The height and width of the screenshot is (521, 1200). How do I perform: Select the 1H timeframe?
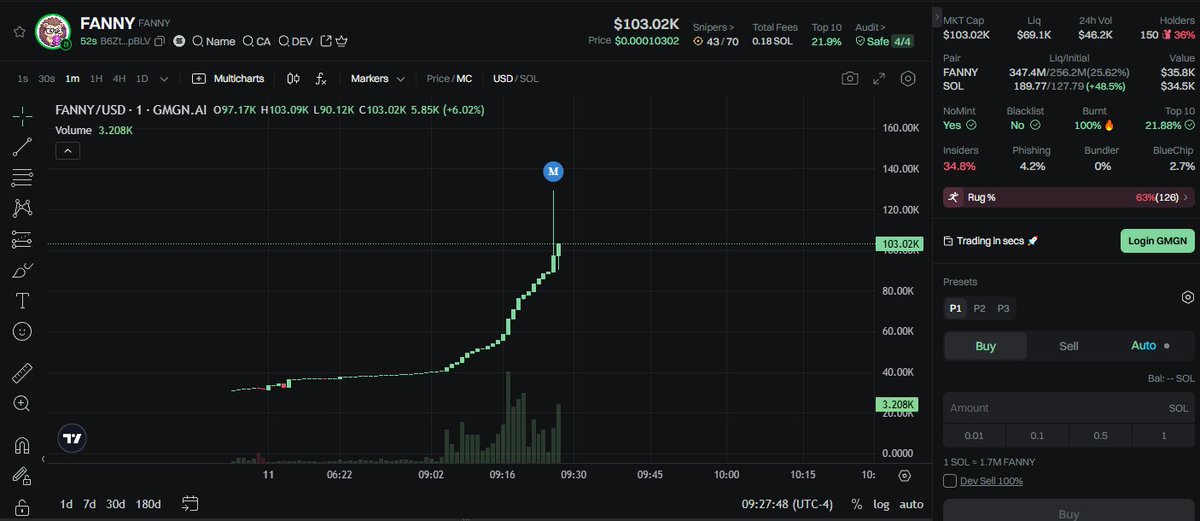click(96, 78)
